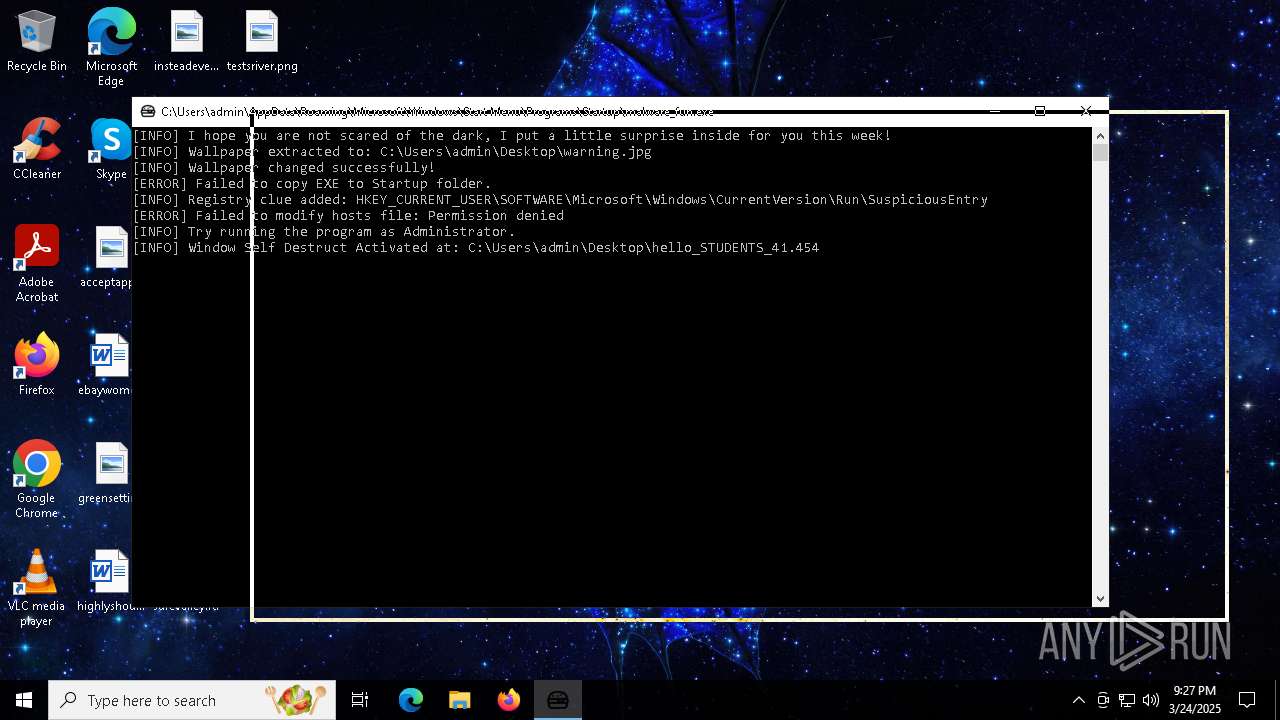Click the 'Registry clue added' log line
The width and height of the screenshot is (1280, 720).
[560, 200]
